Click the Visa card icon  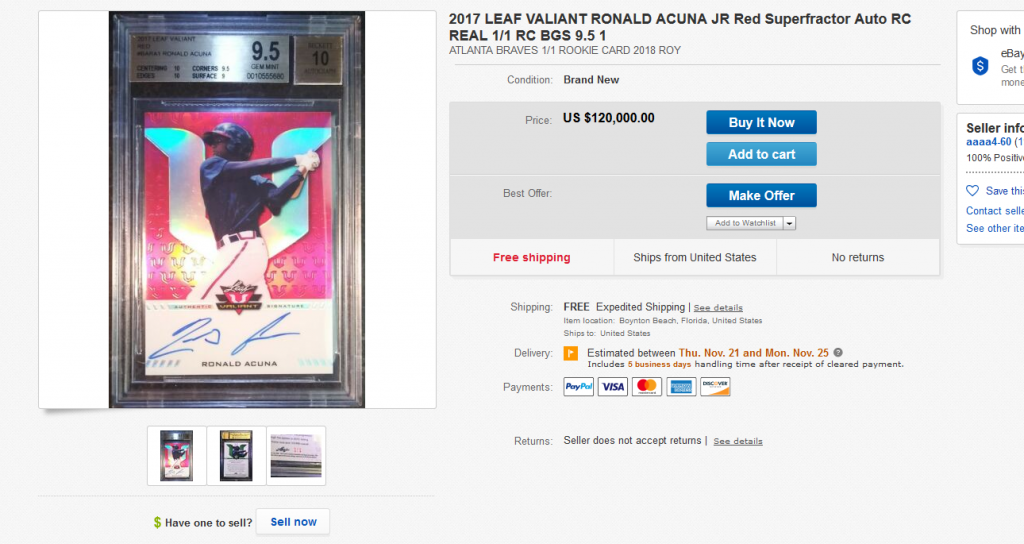613,387
